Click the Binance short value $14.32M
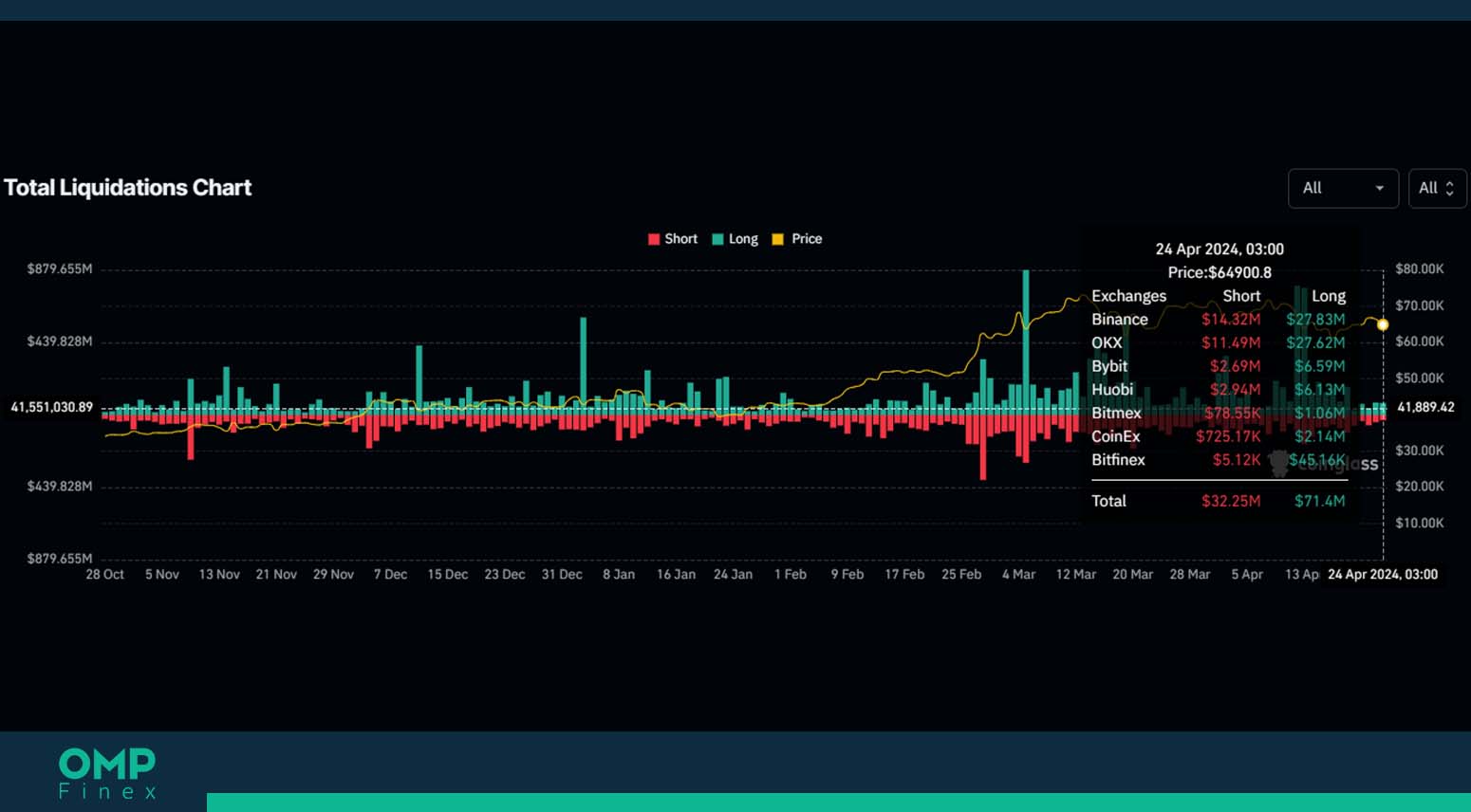 click(x=1231, y=320)
